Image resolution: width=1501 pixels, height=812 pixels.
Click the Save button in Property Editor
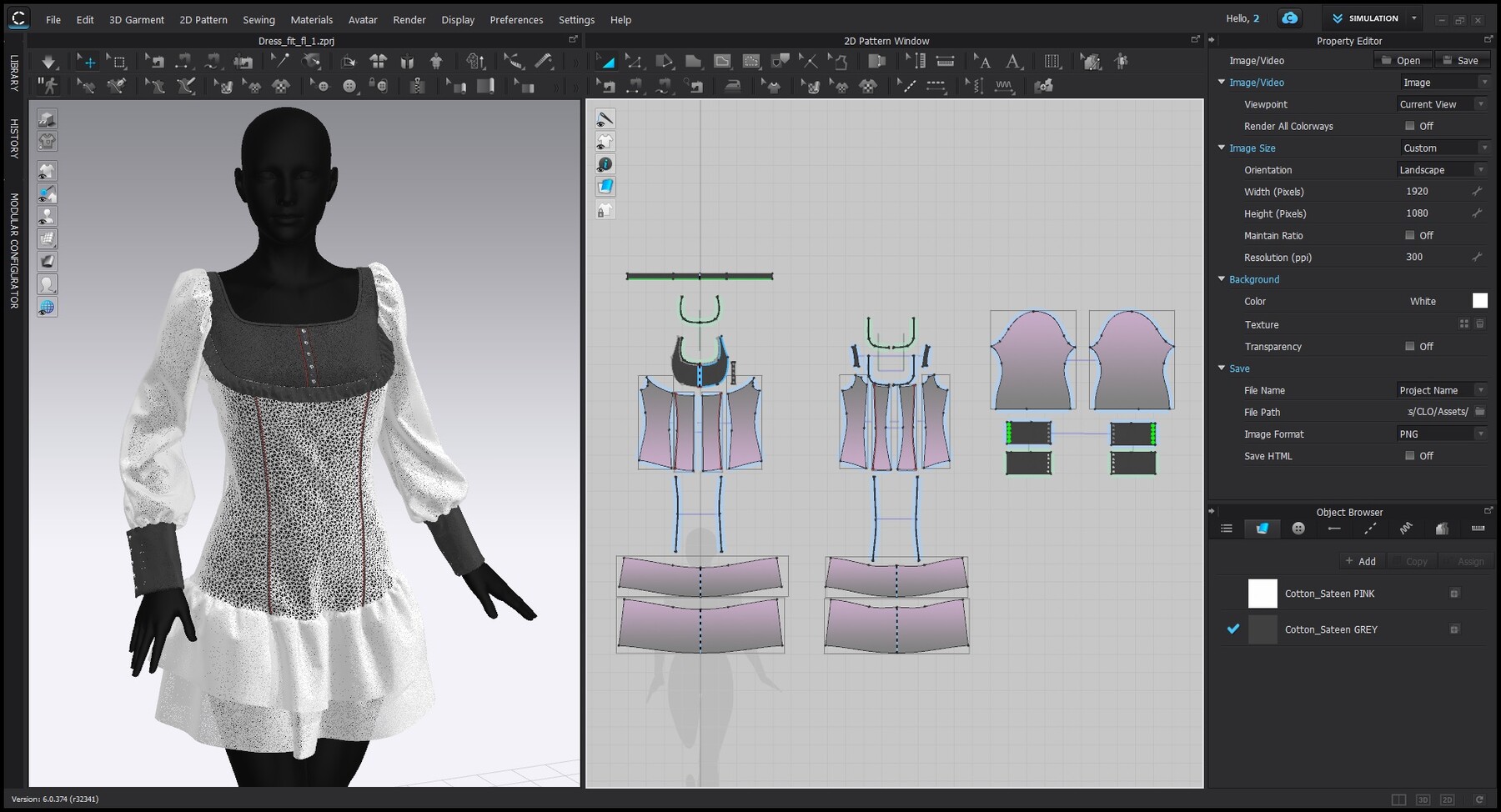(x=1460, y=60)
